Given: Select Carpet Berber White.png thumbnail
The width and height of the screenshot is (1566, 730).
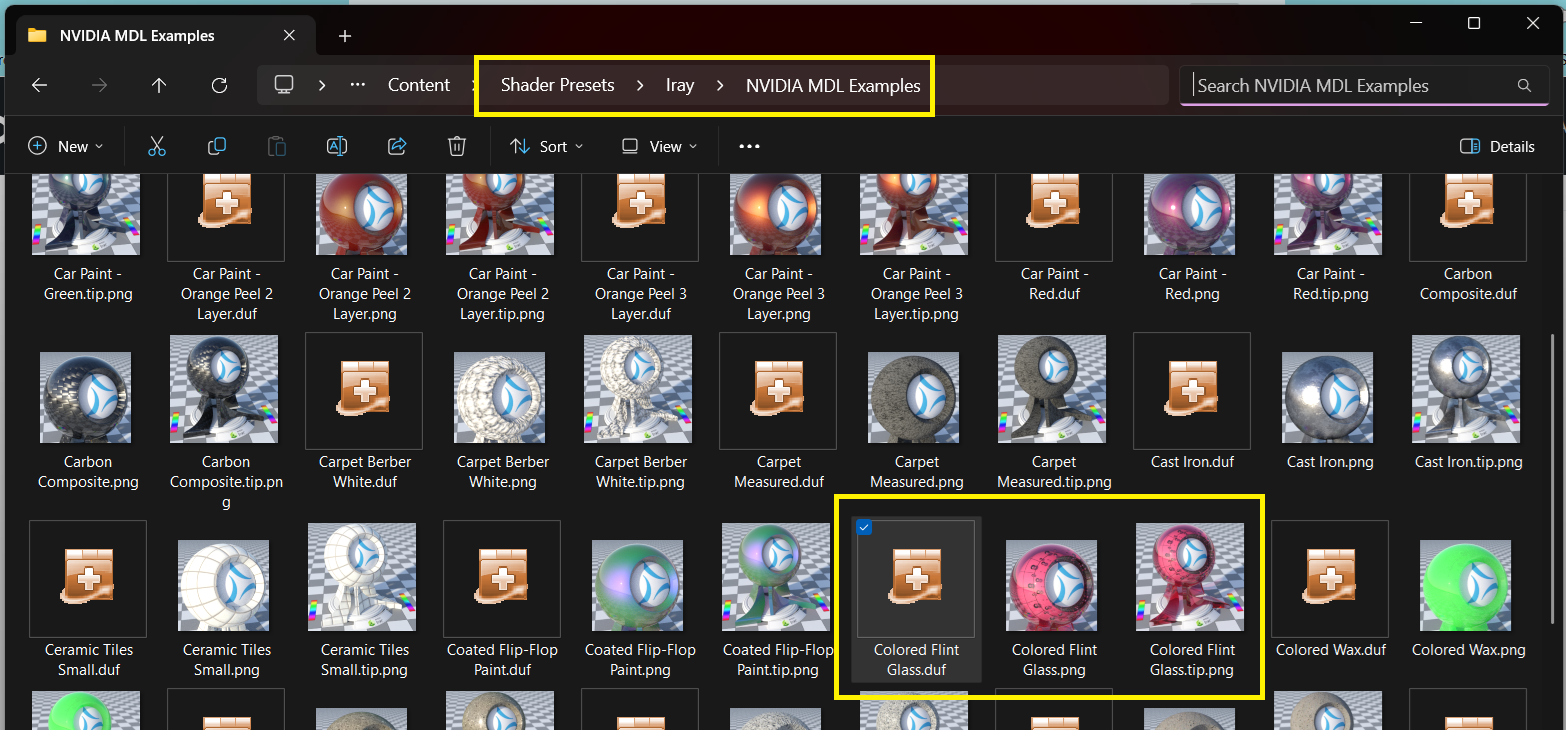Looking at the screenshot, I should [500, 397].
